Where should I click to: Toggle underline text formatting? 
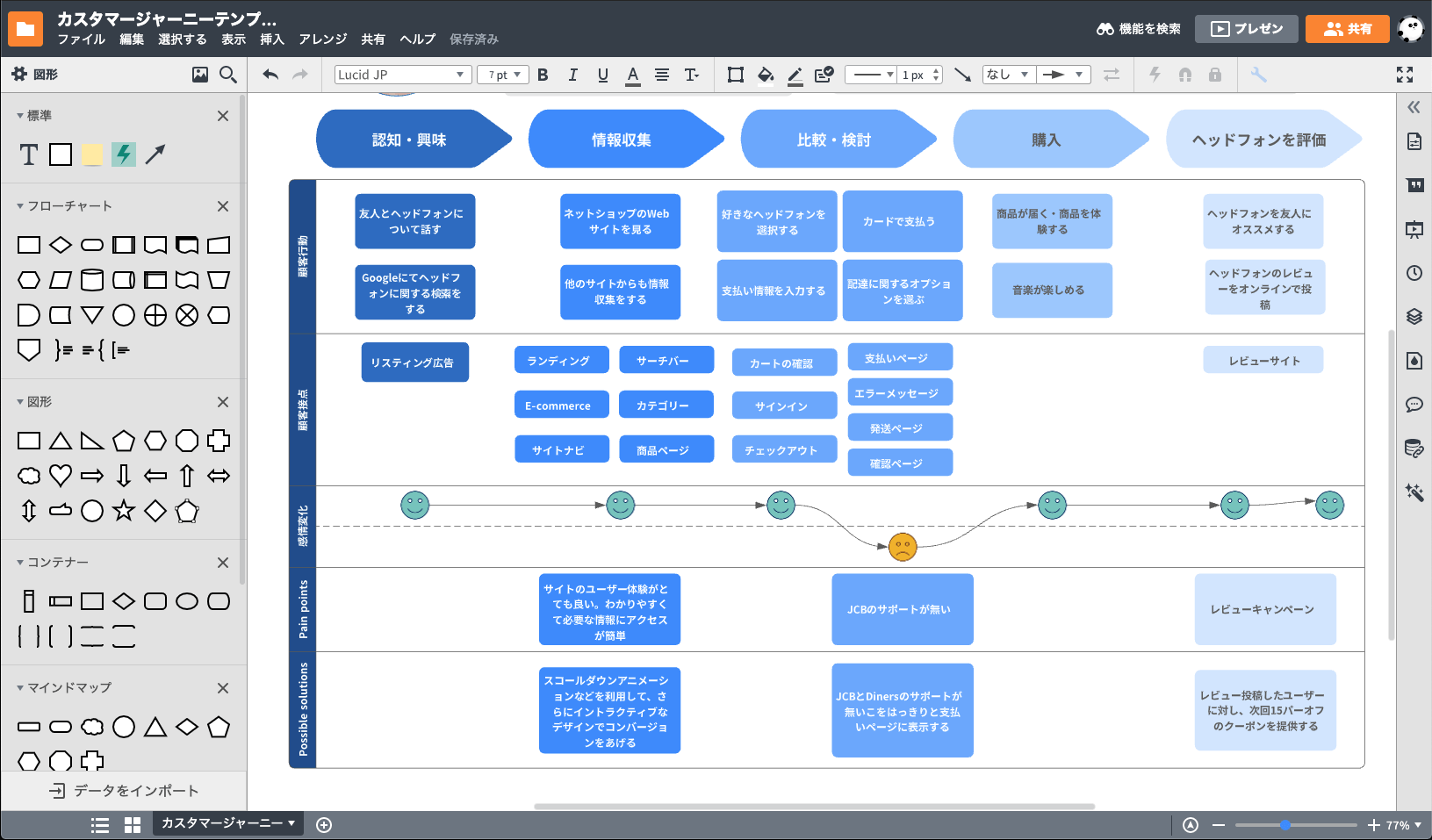click(x=602, y=75)
